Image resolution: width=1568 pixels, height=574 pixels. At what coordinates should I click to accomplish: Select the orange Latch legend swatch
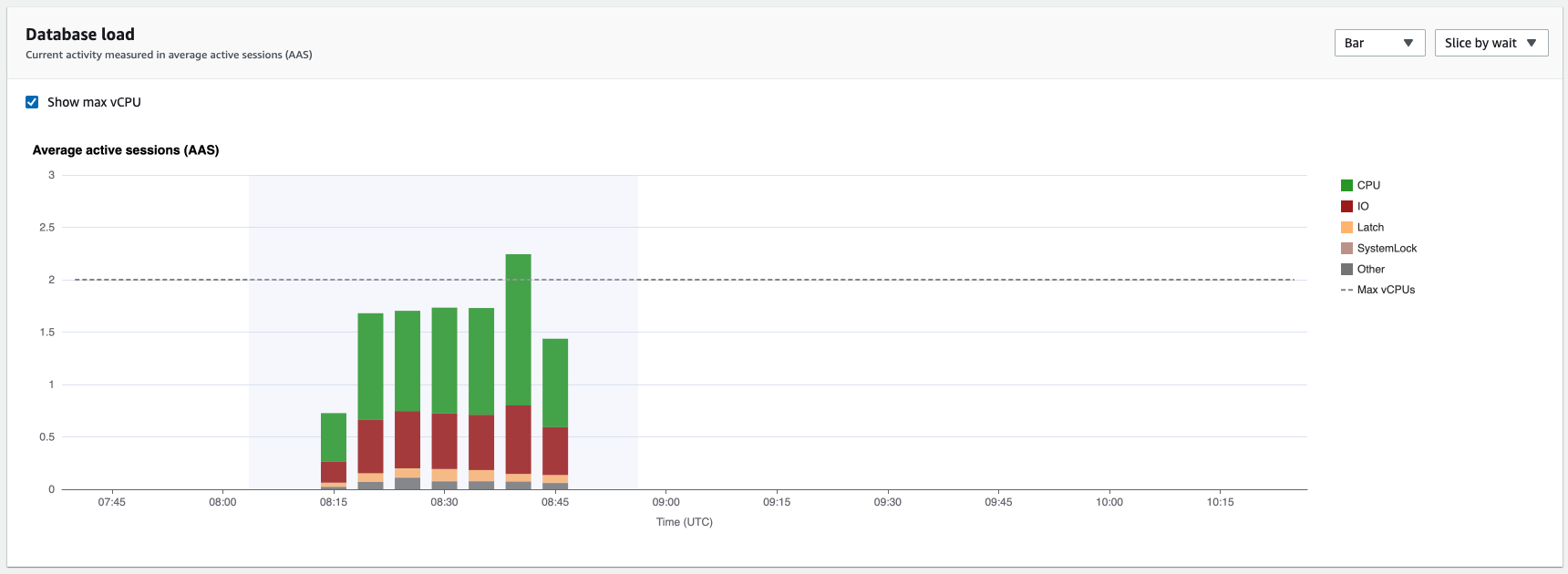(x=1346, y=227)
